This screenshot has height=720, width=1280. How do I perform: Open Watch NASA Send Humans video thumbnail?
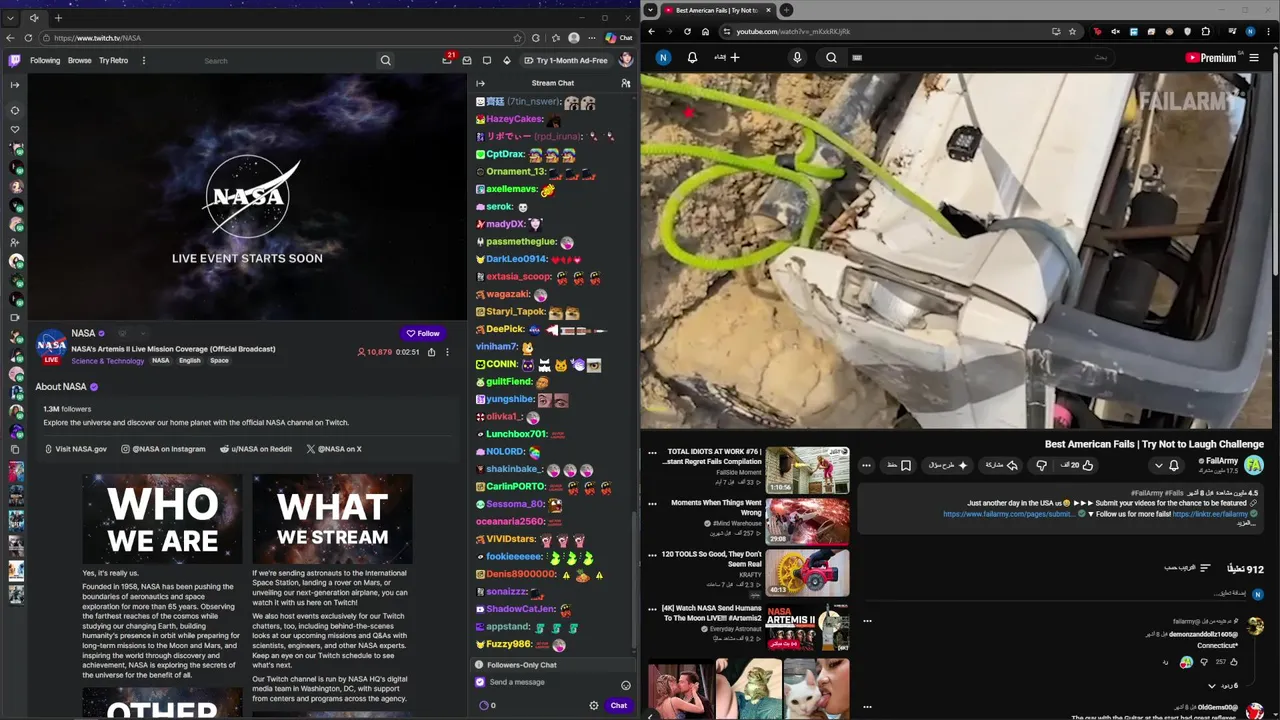click(x=807, y=627)
